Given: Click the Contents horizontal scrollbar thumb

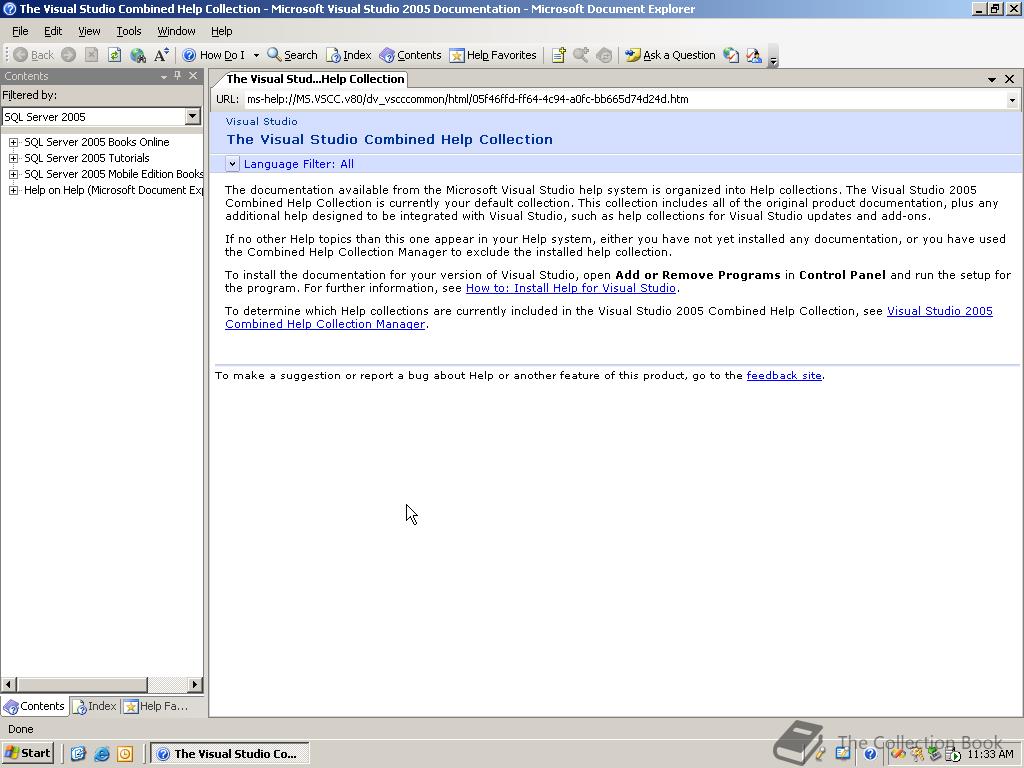Looking at the screenshot, I should tap(82, 684).
